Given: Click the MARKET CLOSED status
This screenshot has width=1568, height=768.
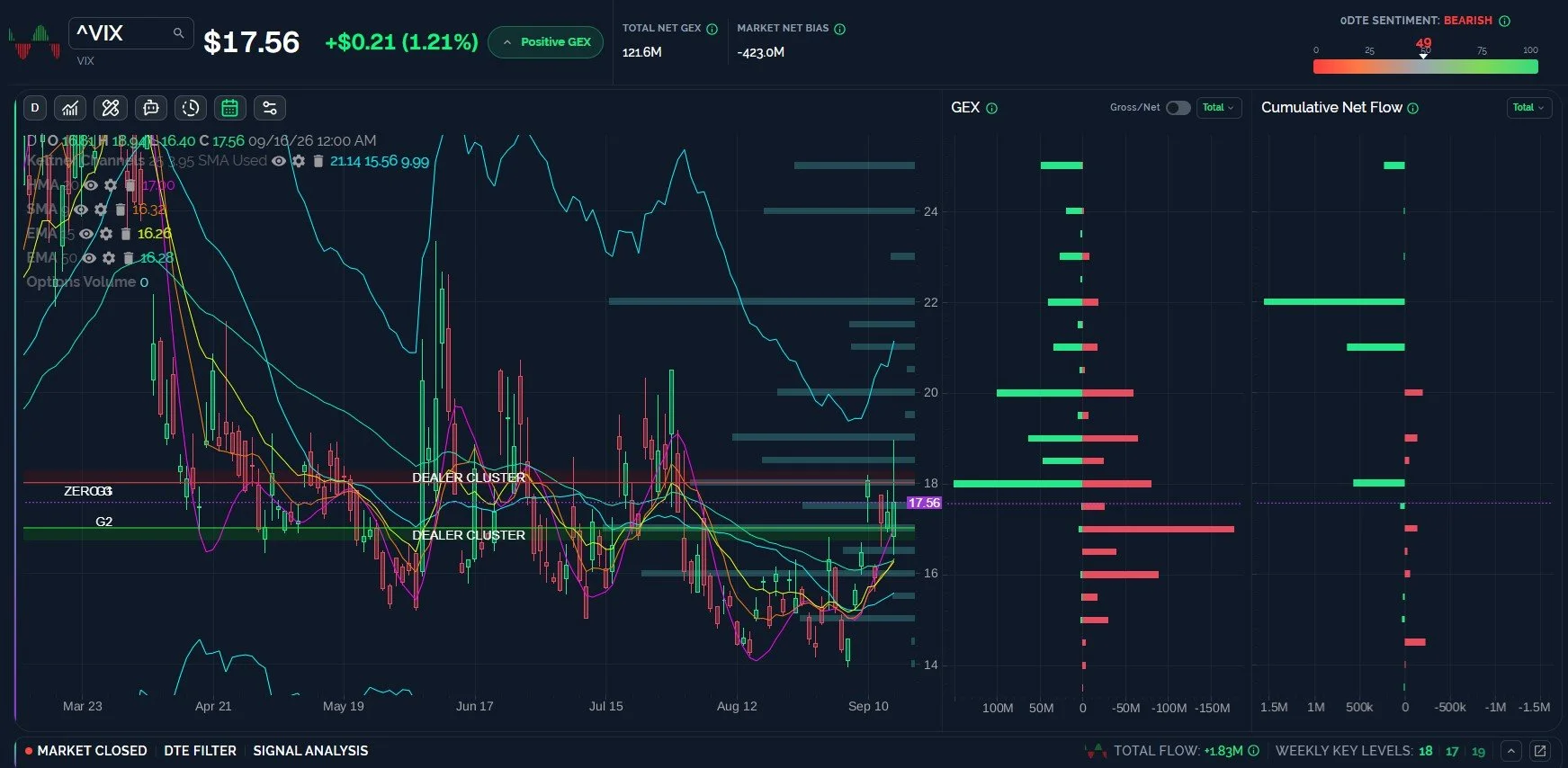Looking at the screenshot, I should point(86,751).
